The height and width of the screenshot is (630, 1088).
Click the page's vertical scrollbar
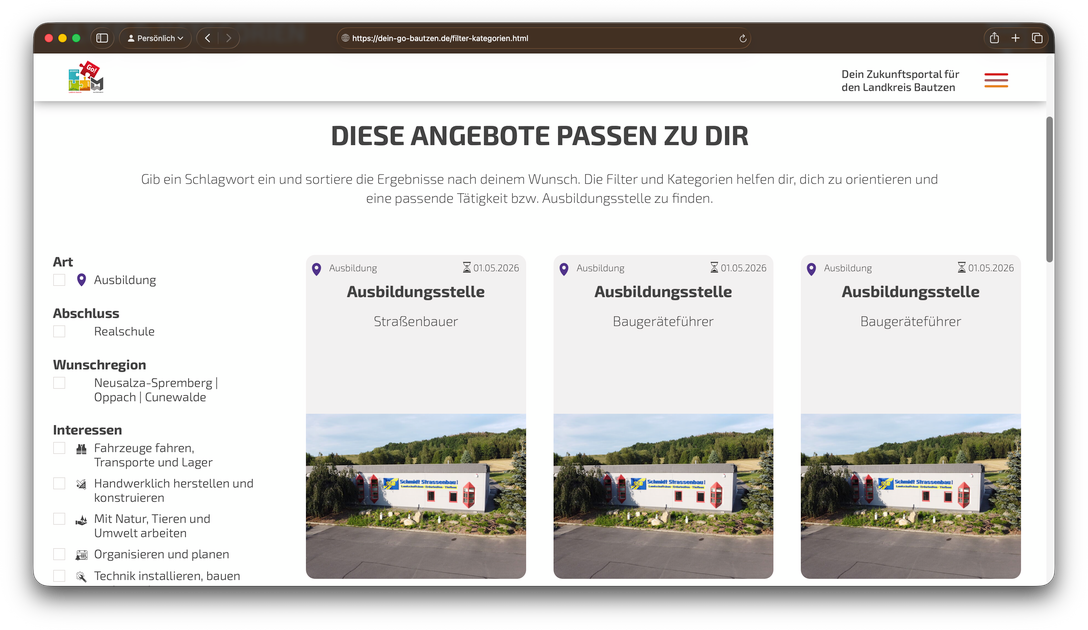click(x=1049, y=190)
